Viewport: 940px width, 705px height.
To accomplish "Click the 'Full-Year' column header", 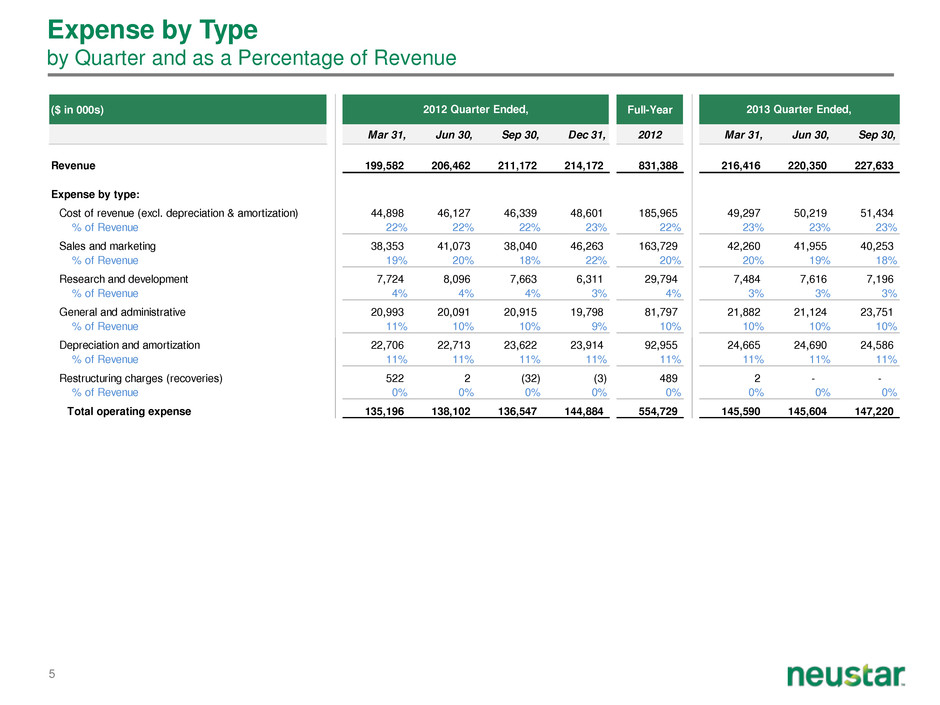I will [x=650, y=110].
